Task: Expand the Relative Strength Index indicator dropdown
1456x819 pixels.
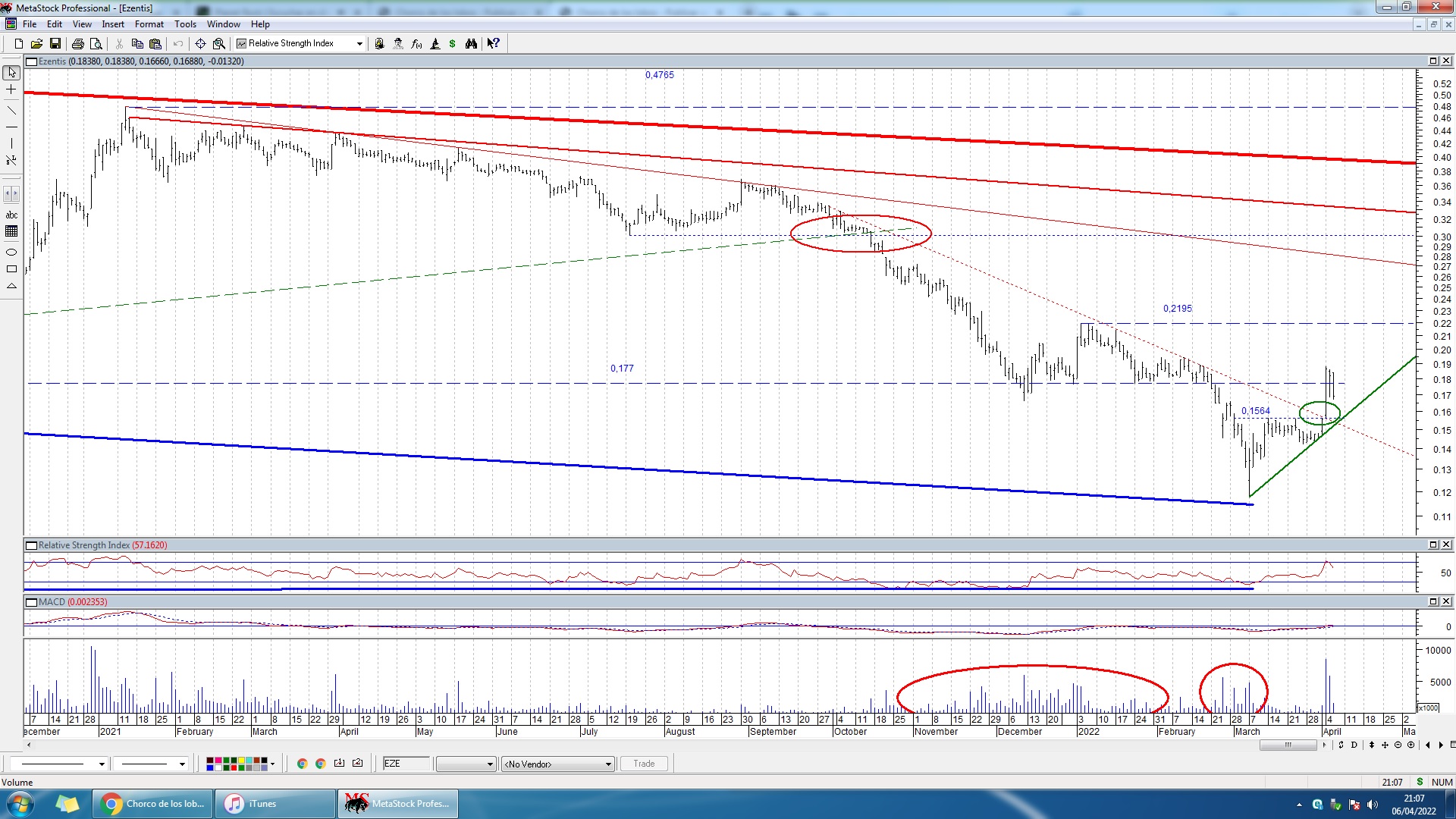Action: [359, 44]
